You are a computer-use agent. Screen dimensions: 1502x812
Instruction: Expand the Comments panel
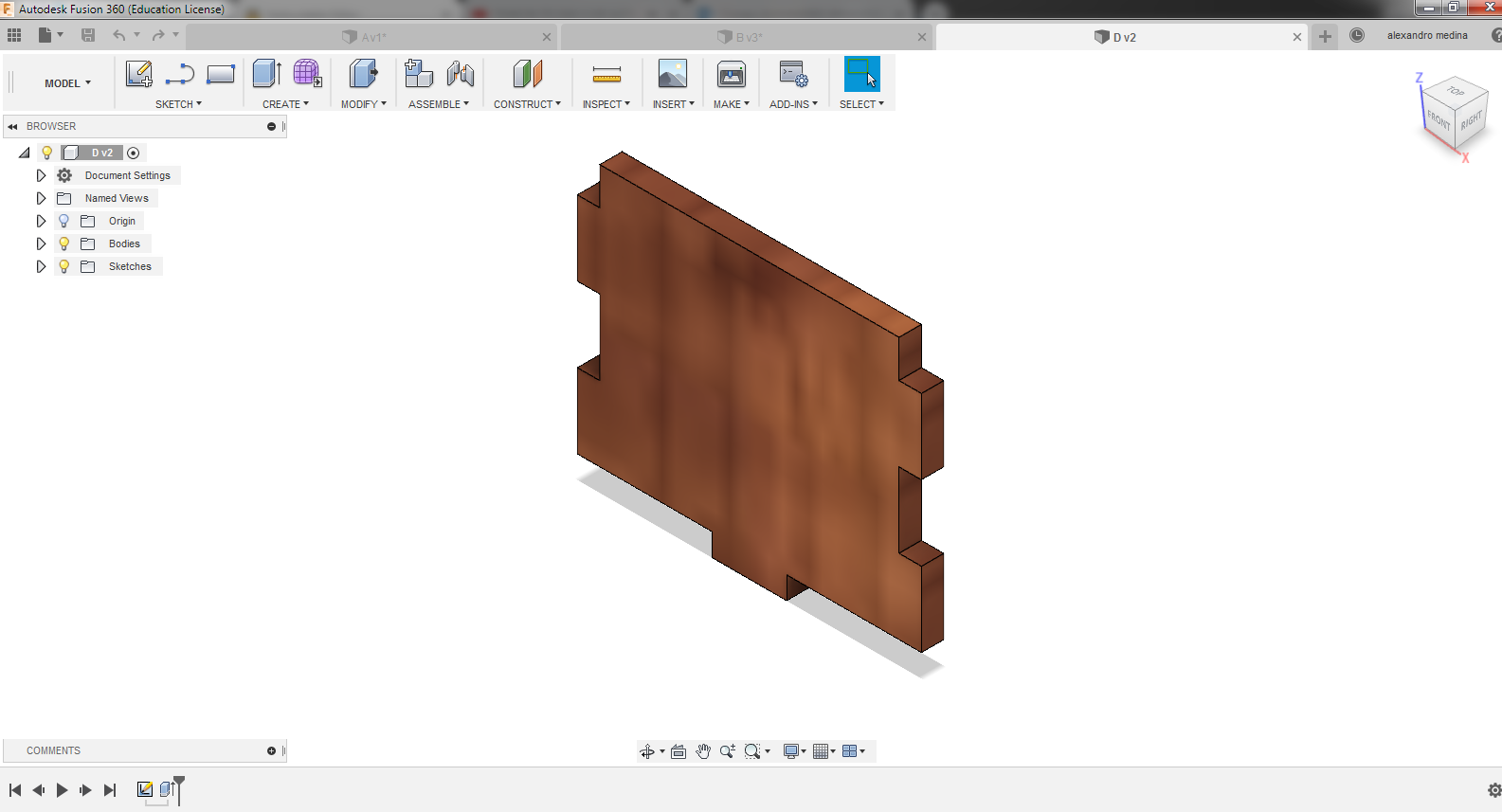click(271, 750)
